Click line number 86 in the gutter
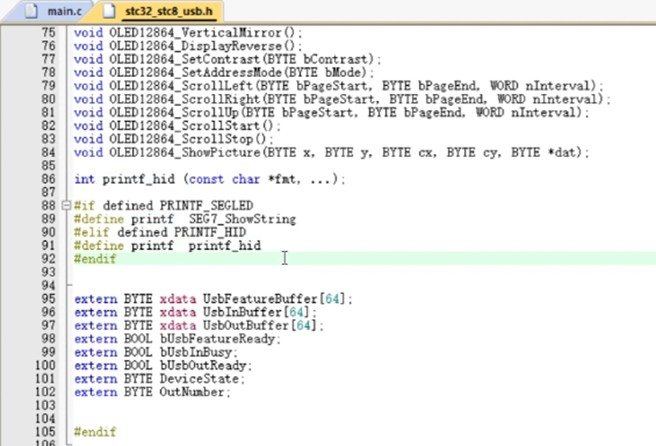This screenshot has height=446, width=656. (x=48, y=179)
